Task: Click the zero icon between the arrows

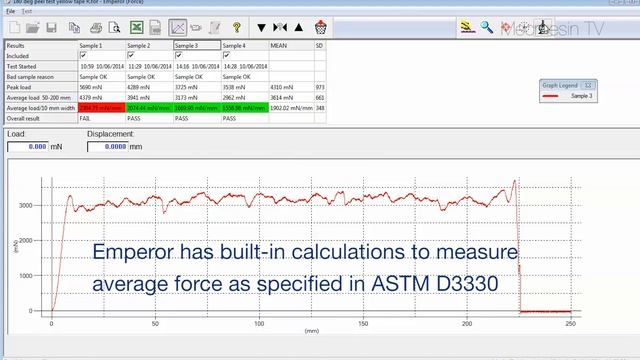Action: pyautogui.click(x=280, y=27)
